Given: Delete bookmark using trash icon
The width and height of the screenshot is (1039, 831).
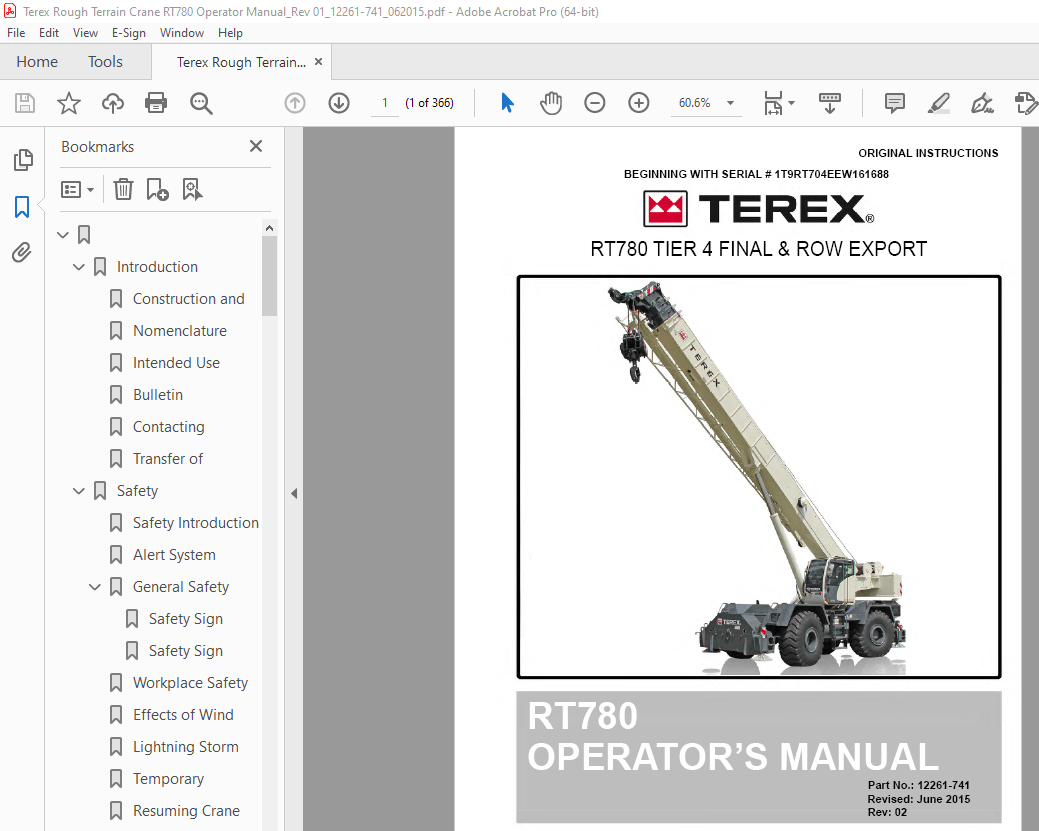Looking at the screenshot, I should coord(122,189).
